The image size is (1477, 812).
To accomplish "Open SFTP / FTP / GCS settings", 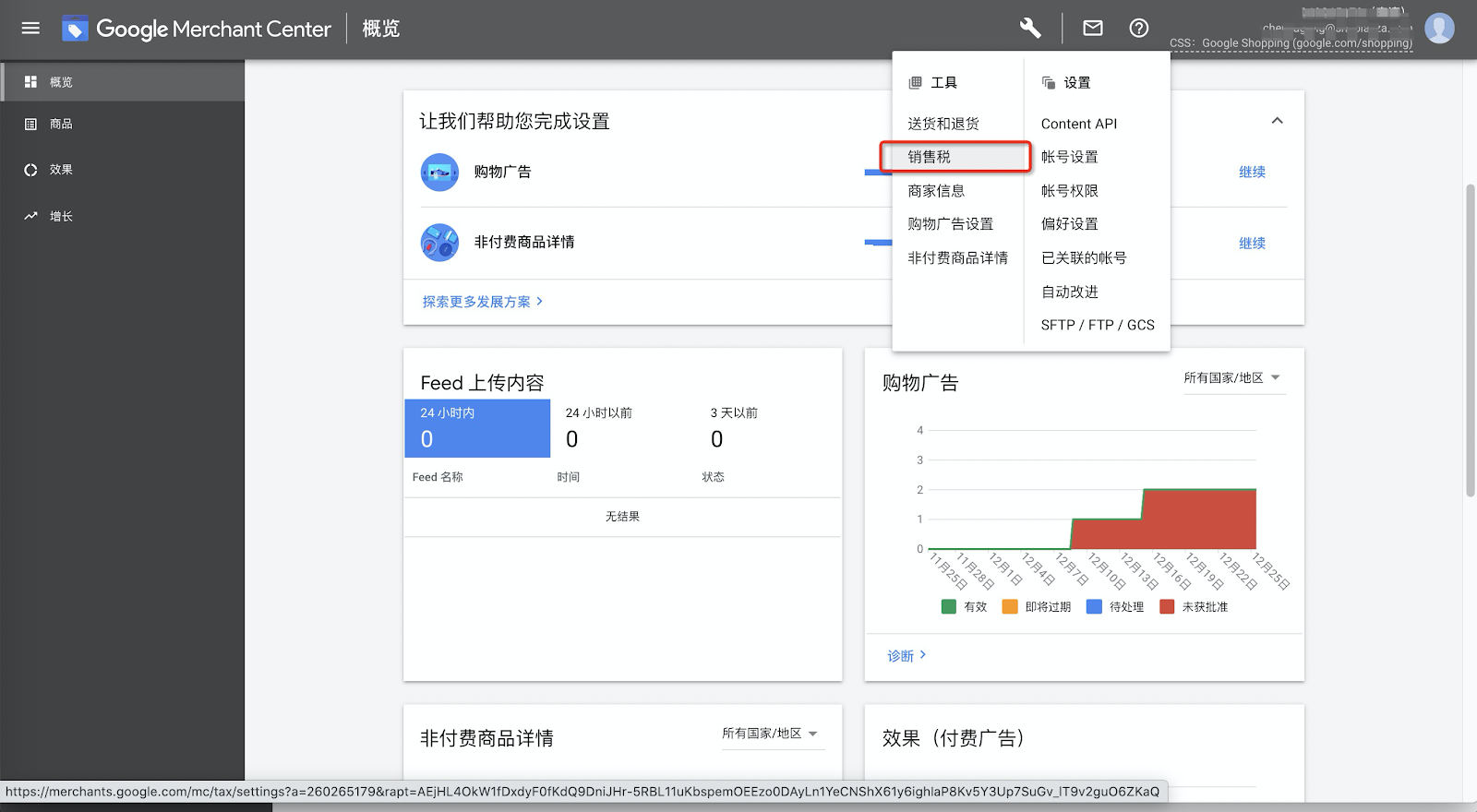I will [1098, 325].
